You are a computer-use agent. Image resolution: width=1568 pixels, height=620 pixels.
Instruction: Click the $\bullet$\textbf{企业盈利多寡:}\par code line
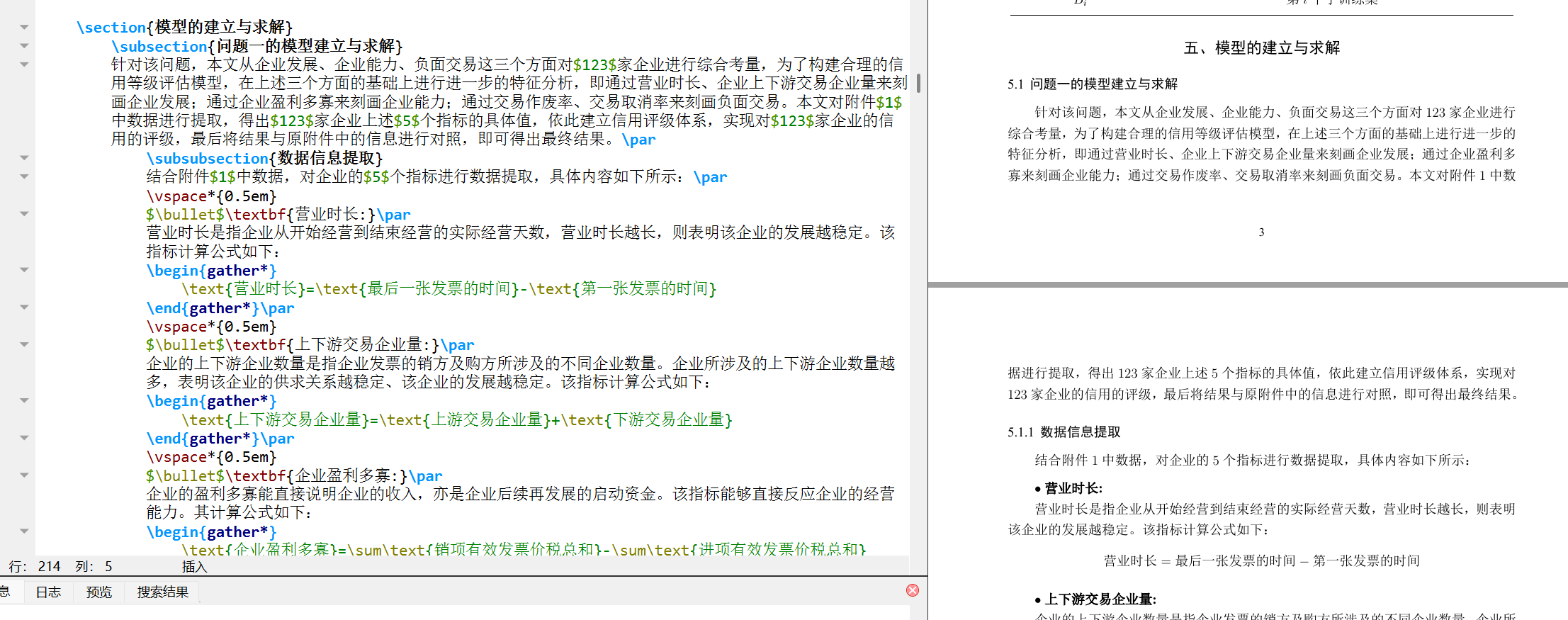tap(294, 475)
